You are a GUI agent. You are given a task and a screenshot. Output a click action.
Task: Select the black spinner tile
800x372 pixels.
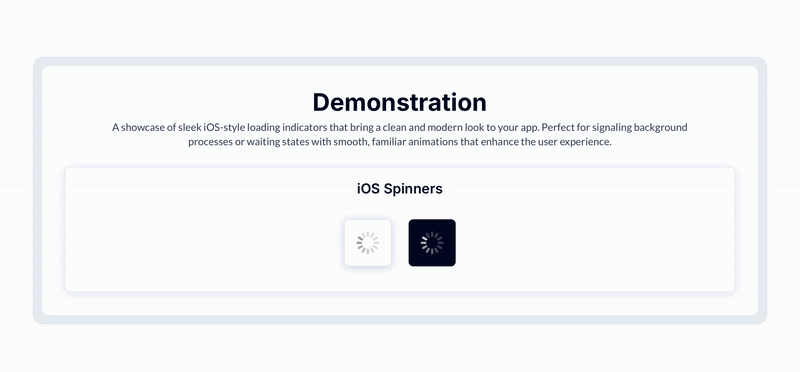(x=432, y=242)
